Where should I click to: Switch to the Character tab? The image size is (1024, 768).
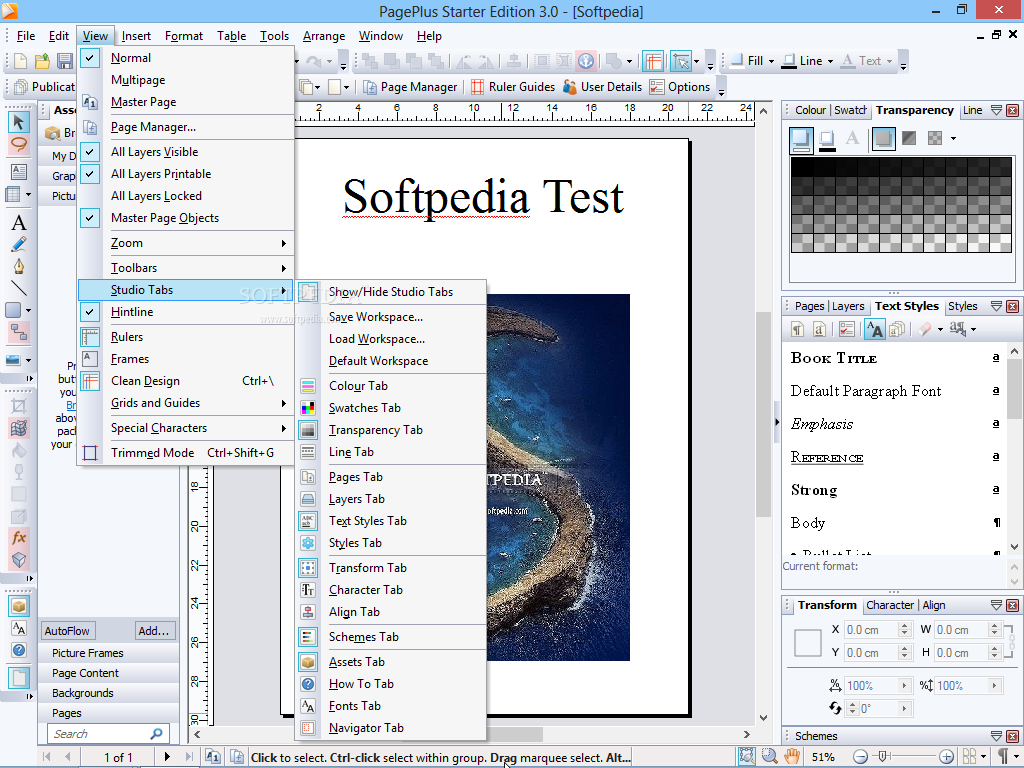tap(889, 605)
